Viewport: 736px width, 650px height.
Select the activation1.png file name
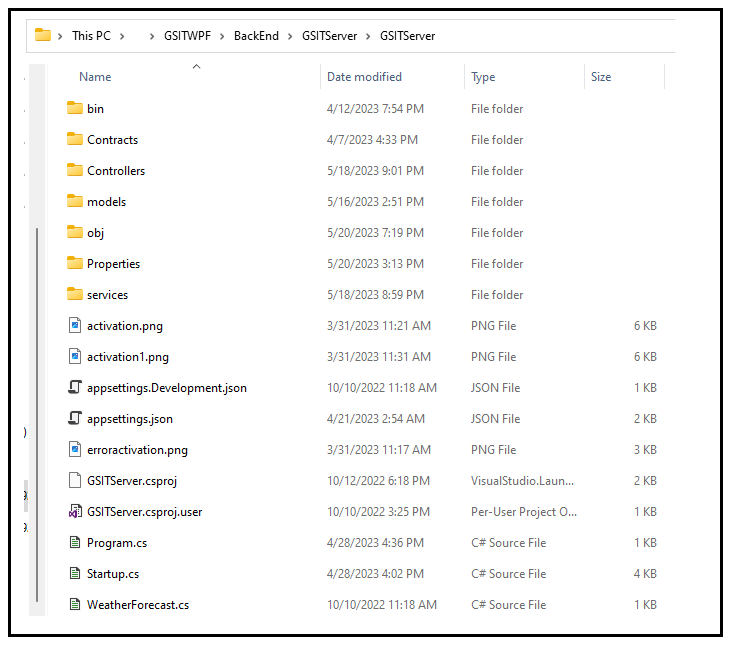[128, 357]
